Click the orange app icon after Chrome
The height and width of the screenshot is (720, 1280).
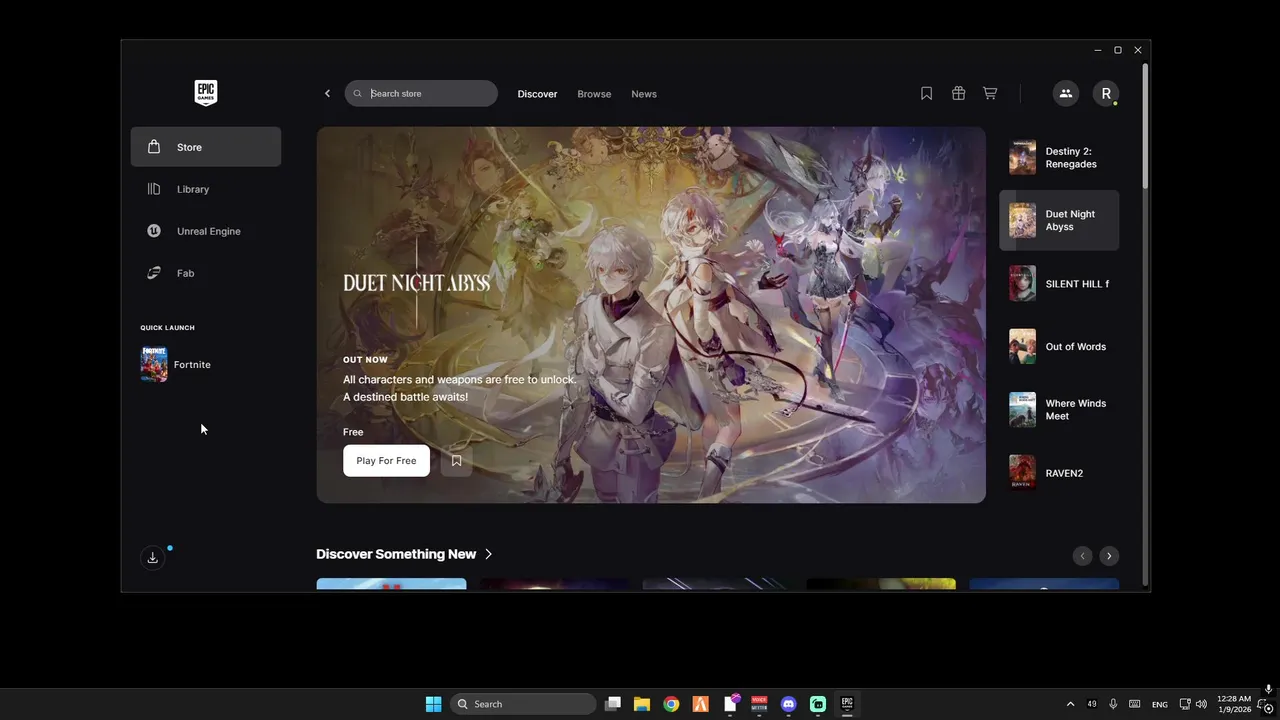701,704
